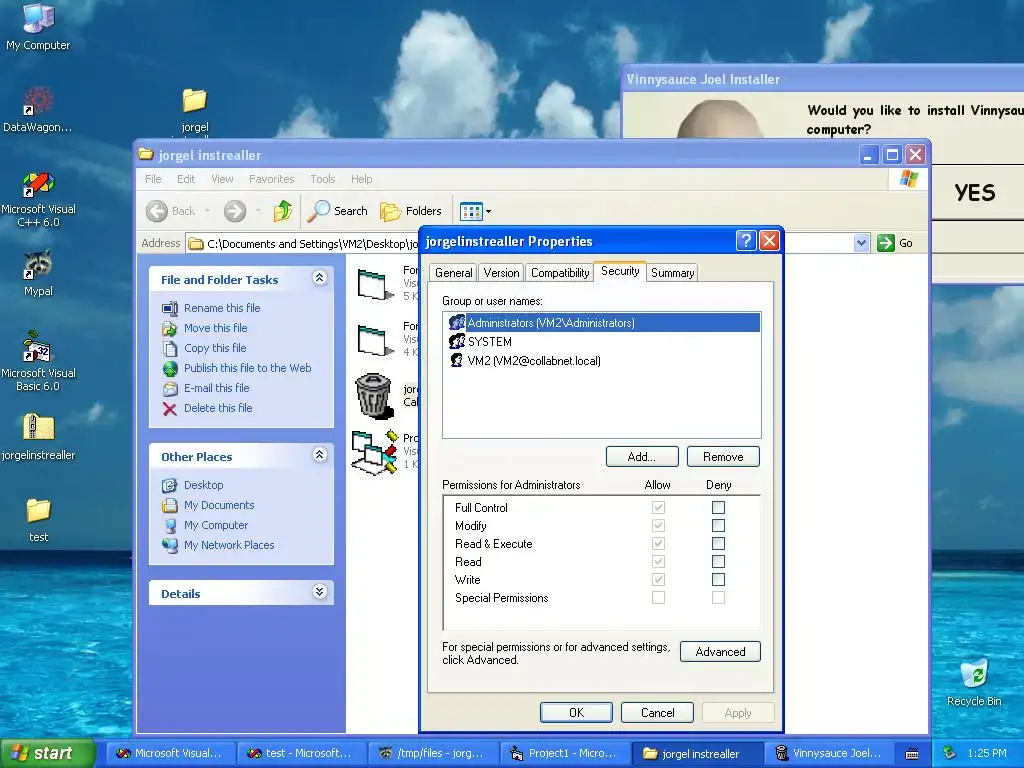Toggle Allow checkbox for Write

658,579
